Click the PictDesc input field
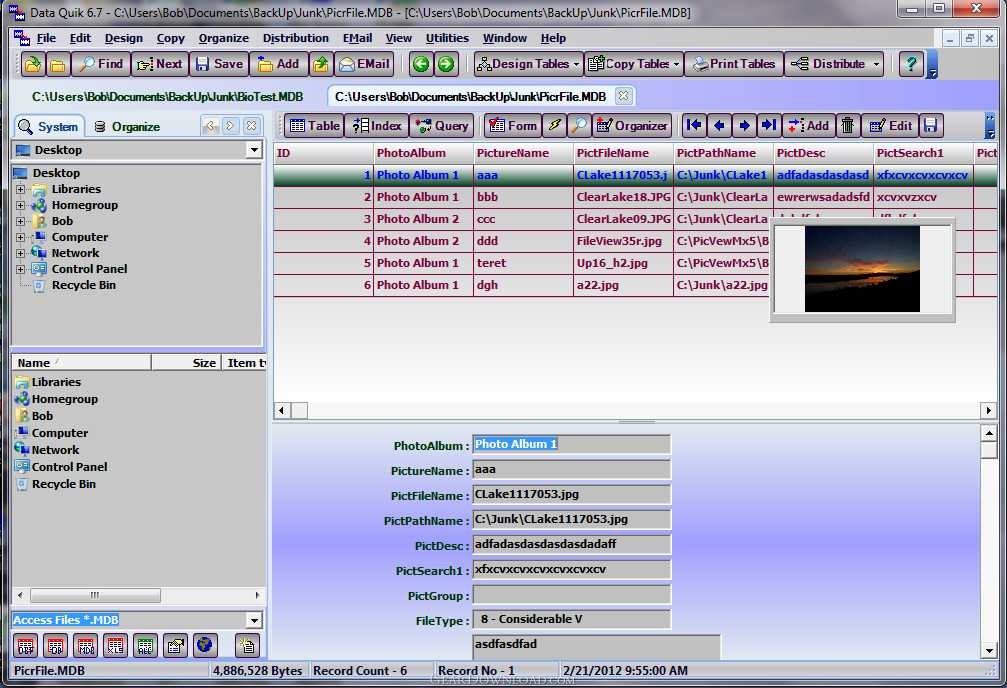 click(572, 545)
